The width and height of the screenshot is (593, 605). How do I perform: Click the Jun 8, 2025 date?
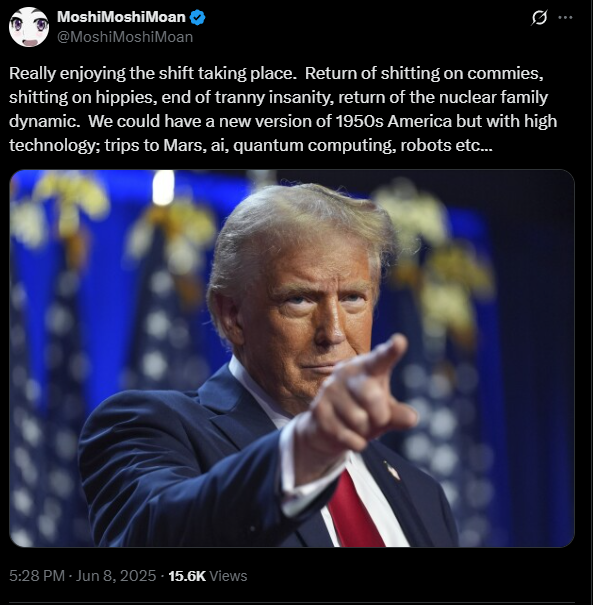(x=116, y=576)
